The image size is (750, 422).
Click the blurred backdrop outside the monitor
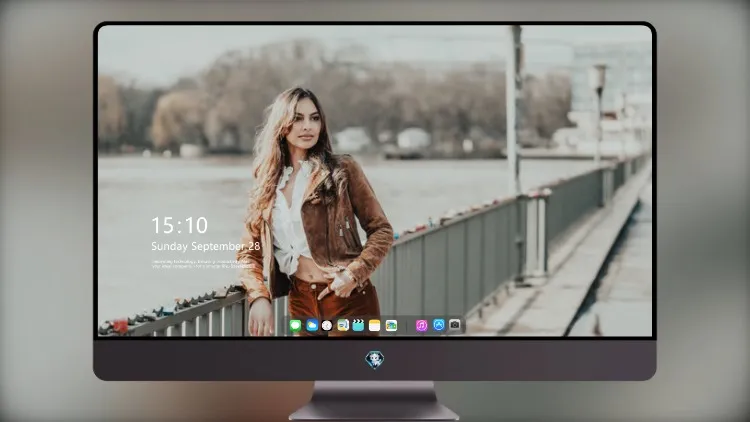pyautogui.click(x=45, y=211)
